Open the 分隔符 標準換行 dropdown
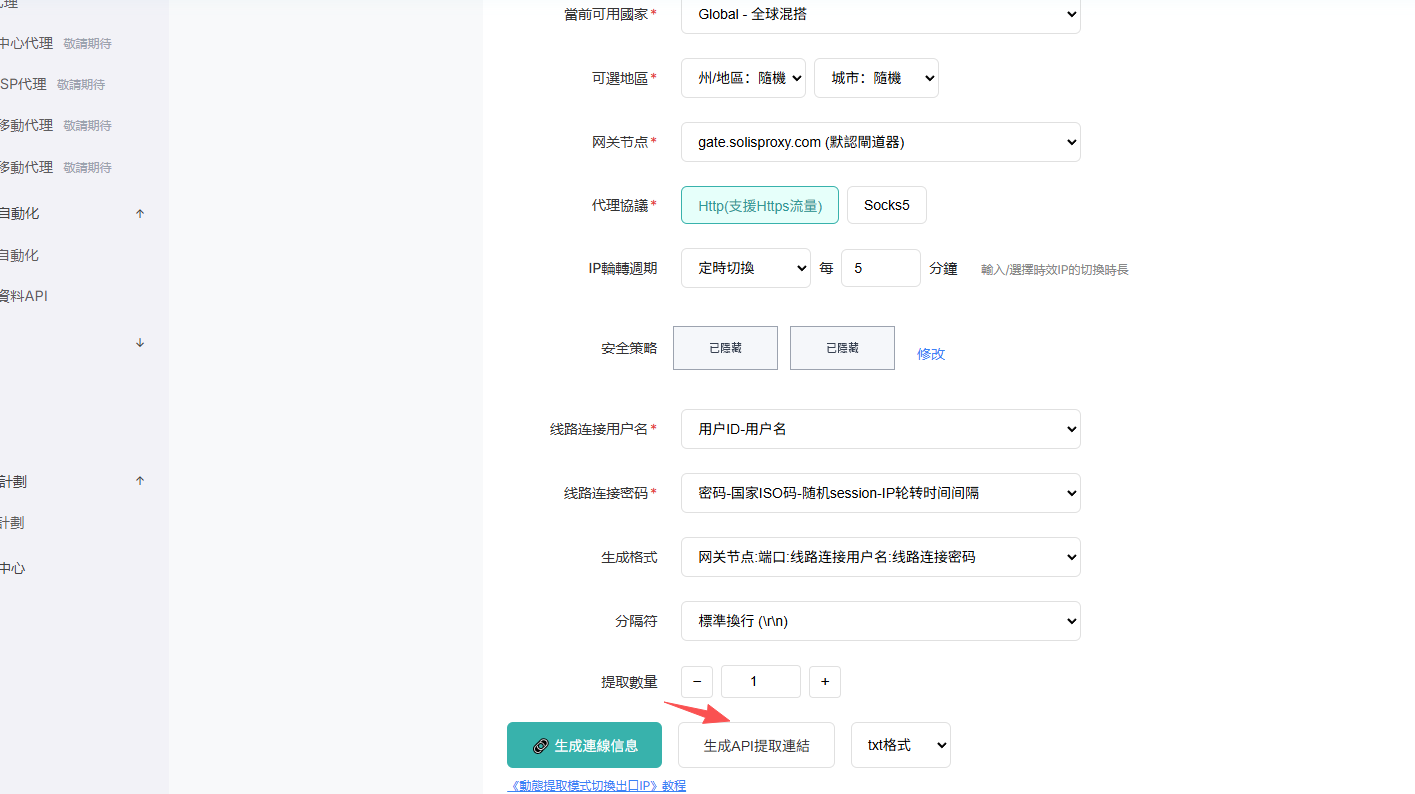This screenshot has height=794, width=1415. (x=880, y=621)
